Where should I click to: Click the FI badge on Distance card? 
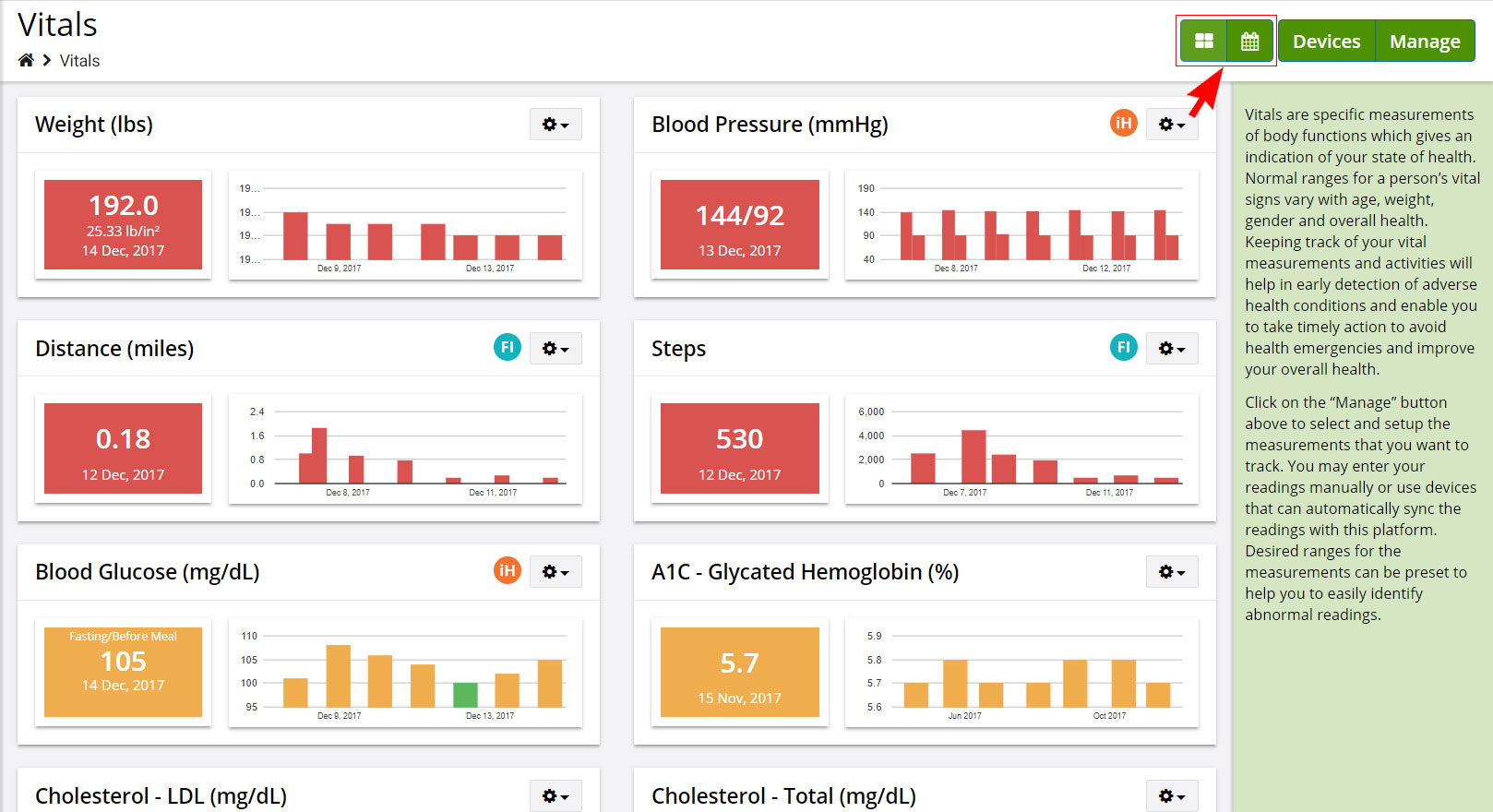[x=507, y=347]
